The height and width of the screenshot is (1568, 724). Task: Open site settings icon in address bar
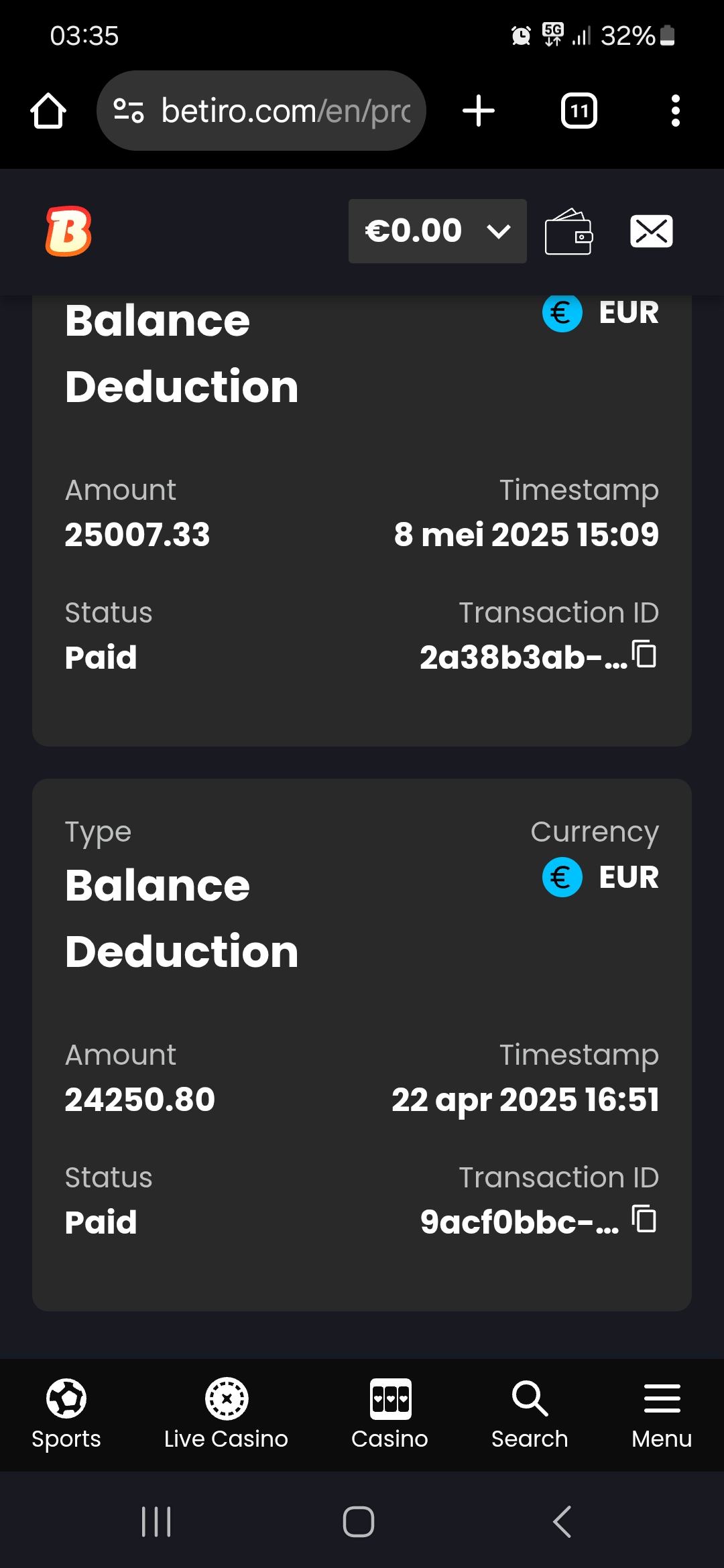coord(129,111)
